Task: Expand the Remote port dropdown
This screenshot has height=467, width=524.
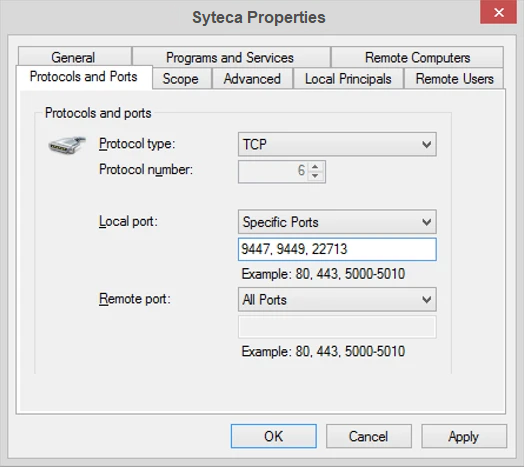Action: click(x=337, y=300)
